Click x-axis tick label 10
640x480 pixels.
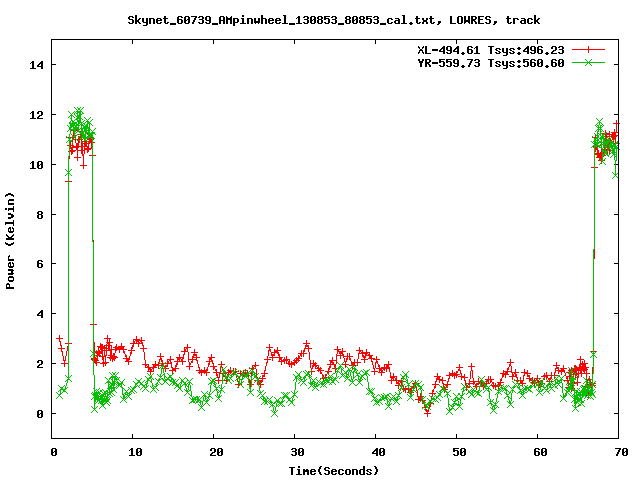pyautogui.click(x=135, y=452)
